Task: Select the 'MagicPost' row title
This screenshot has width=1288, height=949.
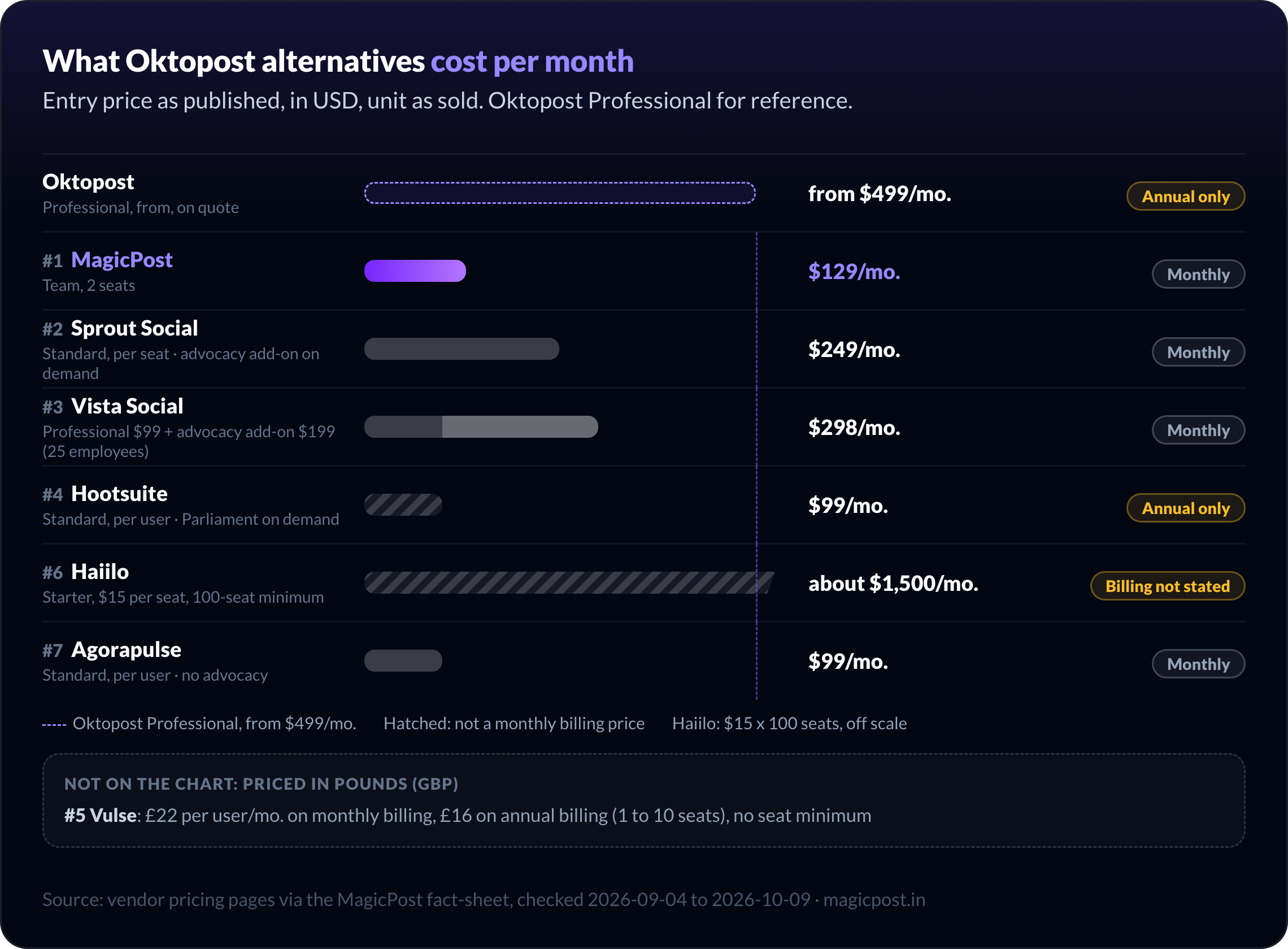Action: tap(122, 260)
